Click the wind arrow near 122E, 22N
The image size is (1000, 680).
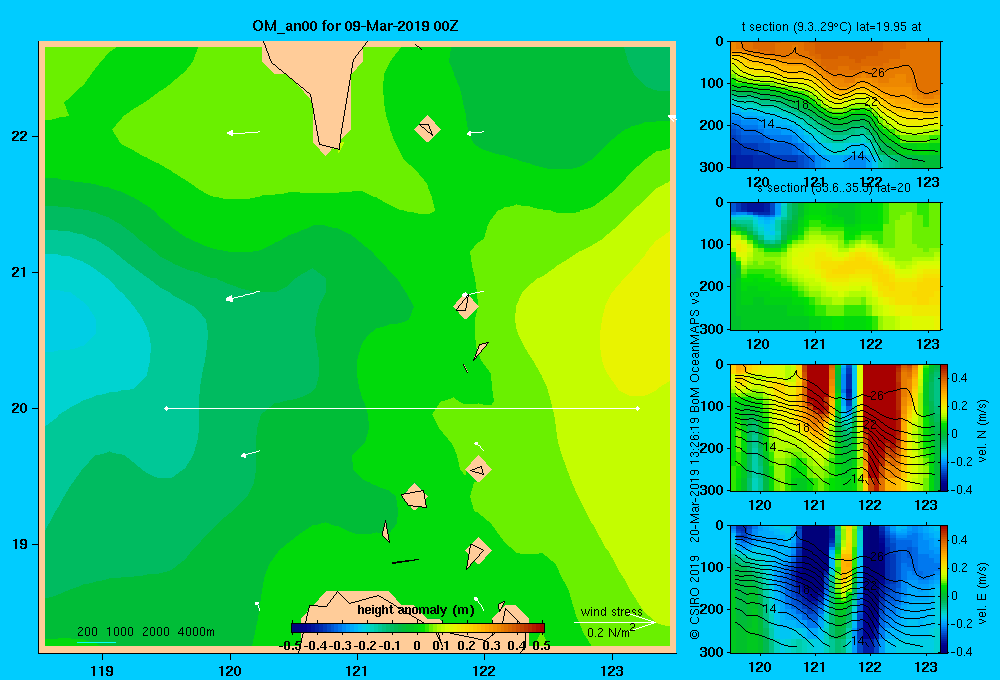coord(475,133)
